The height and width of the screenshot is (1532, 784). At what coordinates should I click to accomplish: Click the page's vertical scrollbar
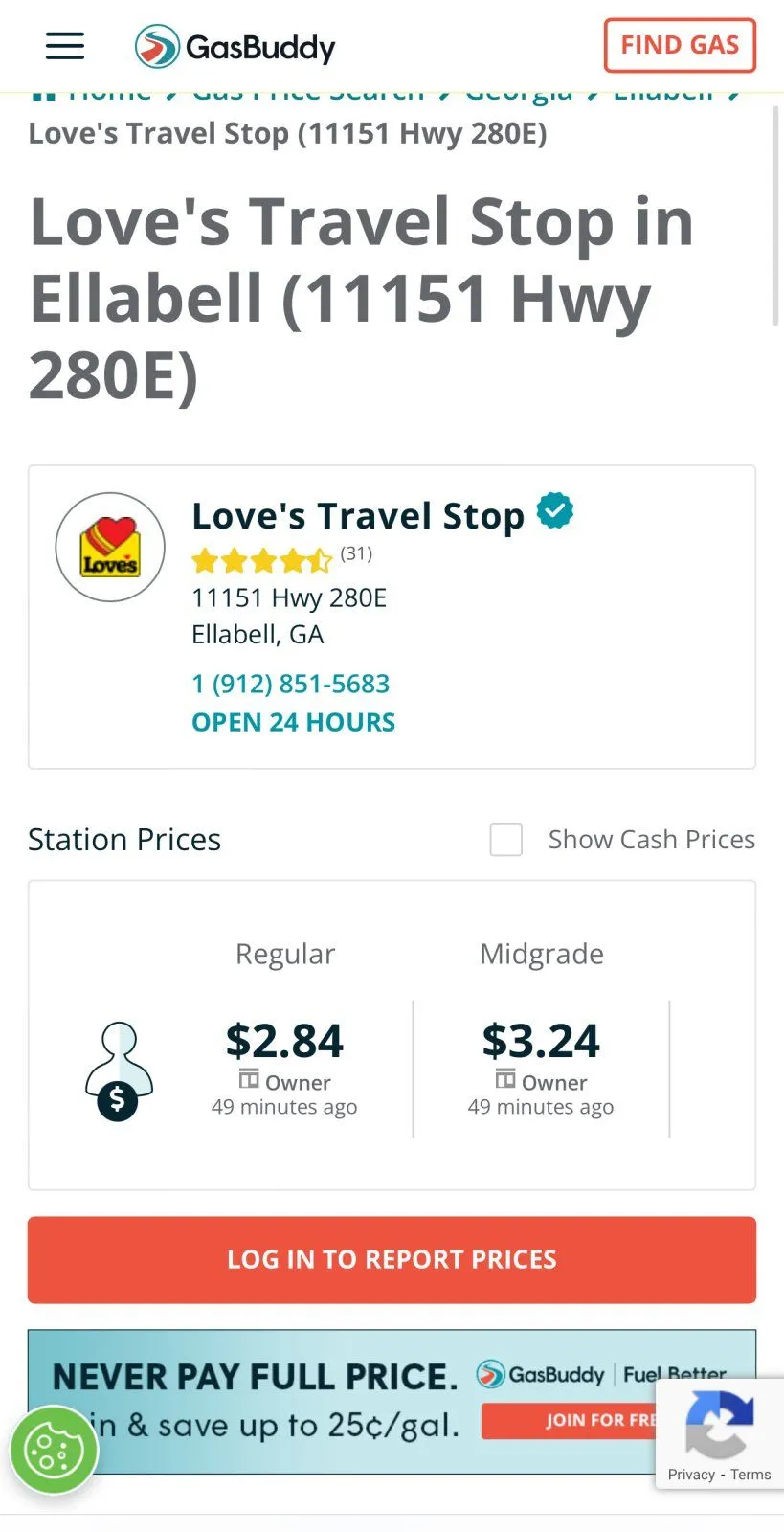[775, 220]
